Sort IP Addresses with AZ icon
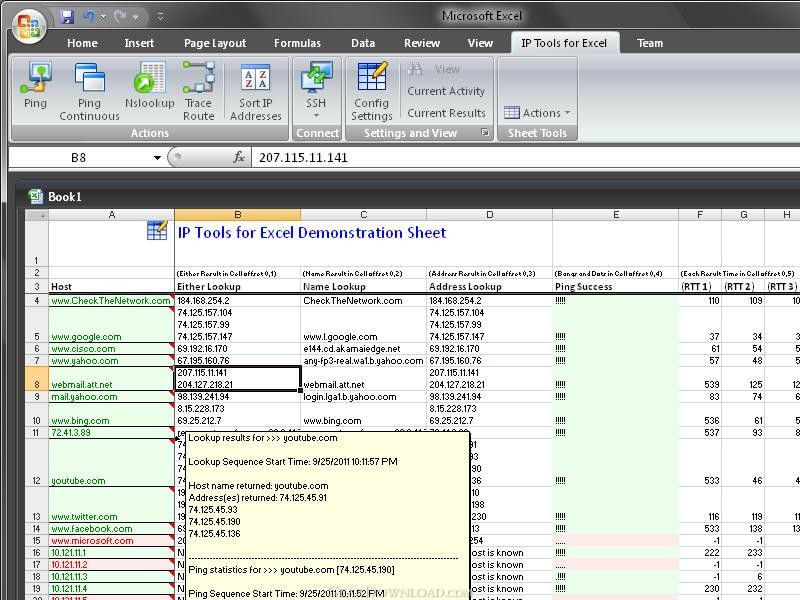Image resolution: width=800 pixels, height=600 pixels. (x=255, y=92)
